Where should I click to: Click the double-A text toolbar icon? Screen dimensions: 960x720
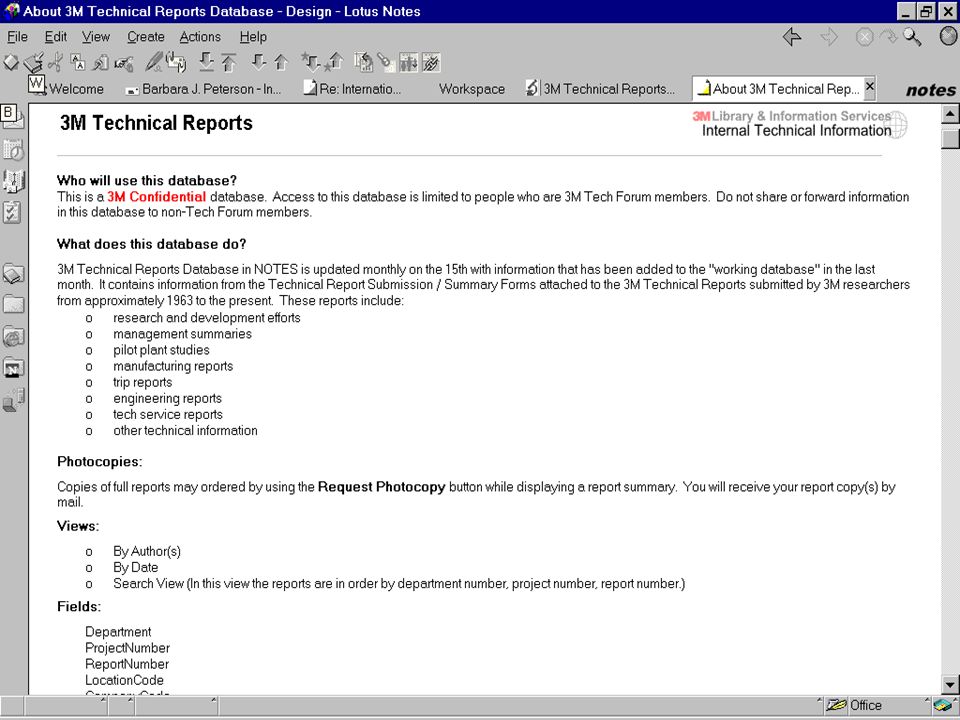coord(78,62)
